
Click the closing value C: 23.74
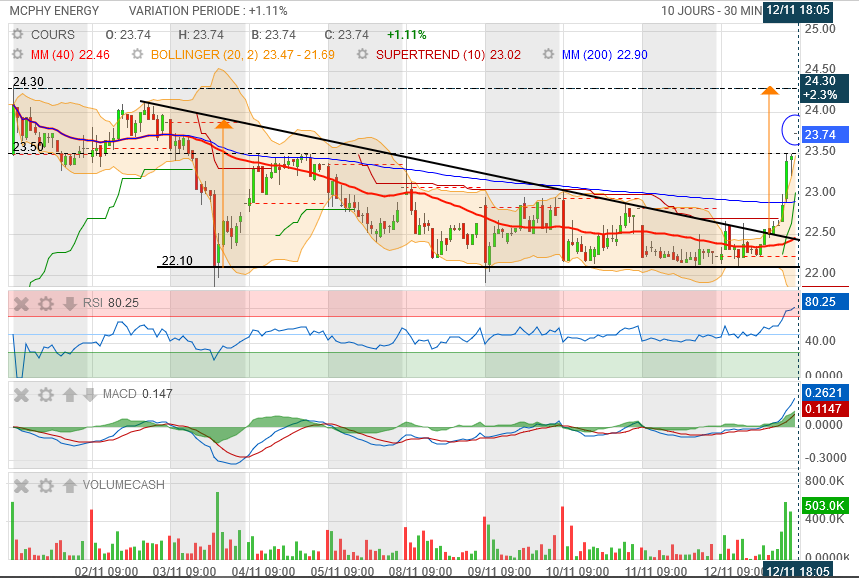click(x=346, y=35)
